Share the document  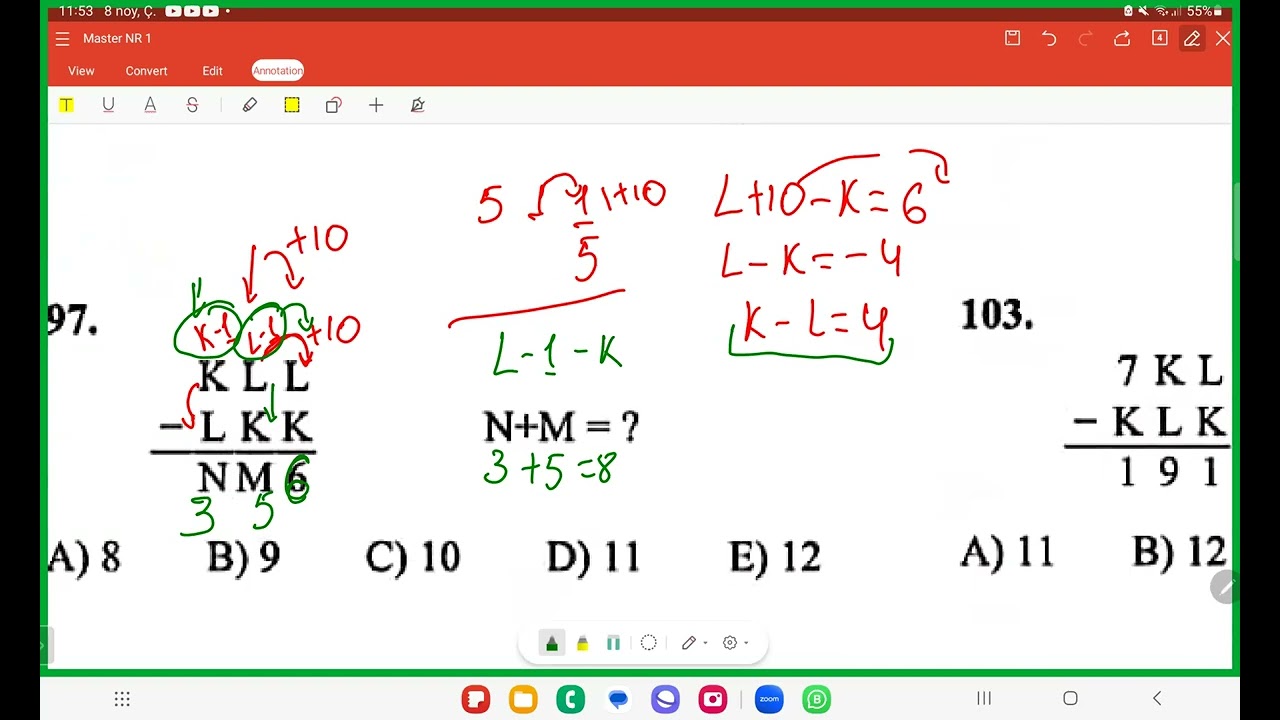click(1122, 38)
